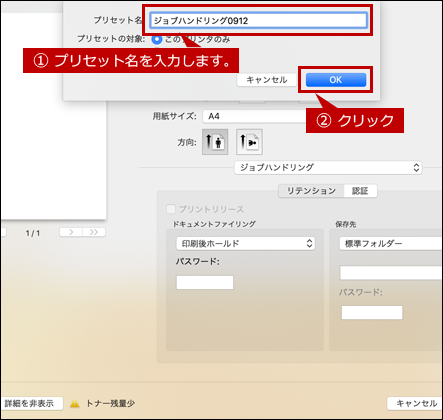Jump to last preview page double arrow
The width and height of the screenshot is (443, 420).
pos(94,232)
